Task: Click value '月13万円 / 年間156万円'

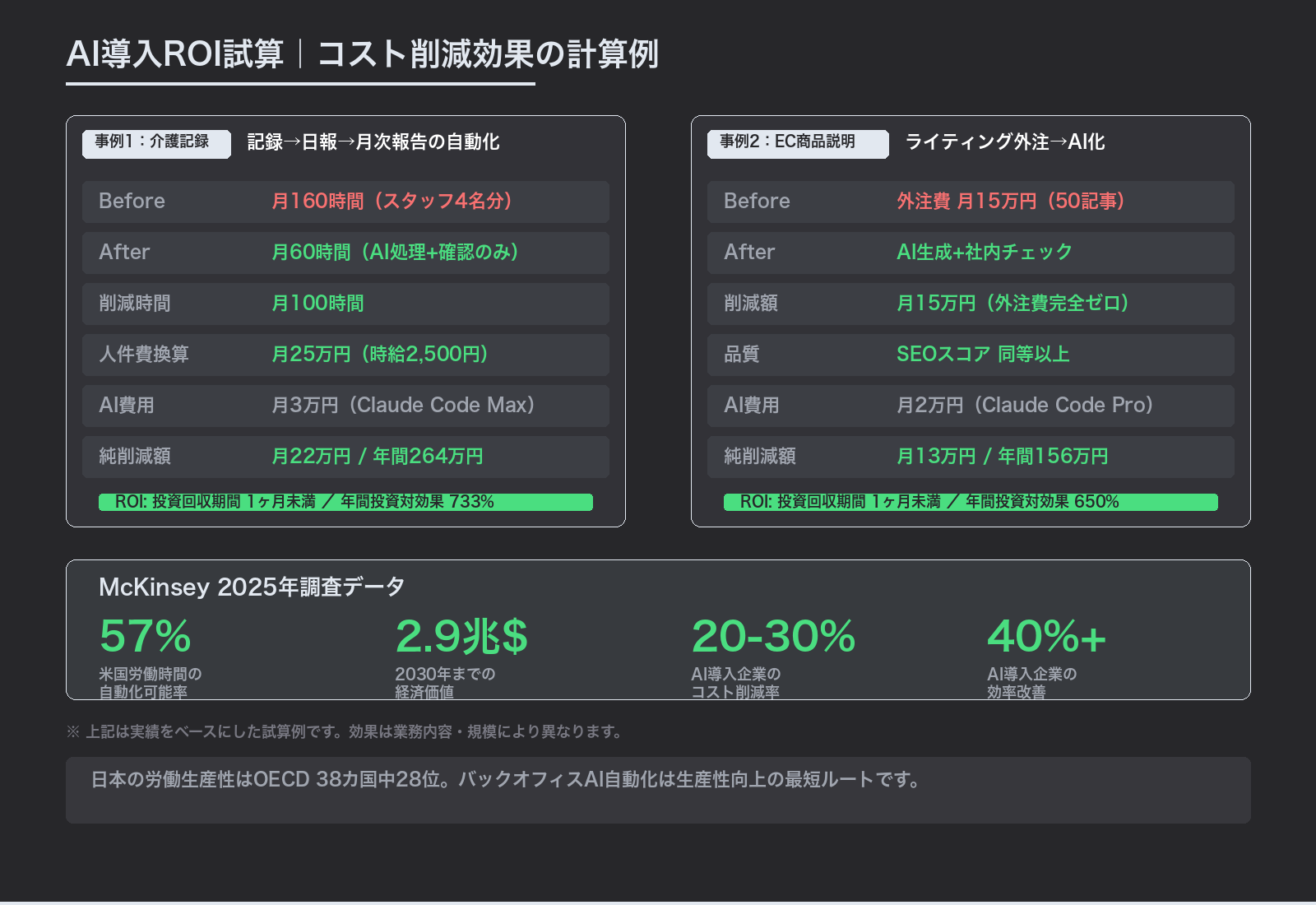Action: coord(1003,457)
